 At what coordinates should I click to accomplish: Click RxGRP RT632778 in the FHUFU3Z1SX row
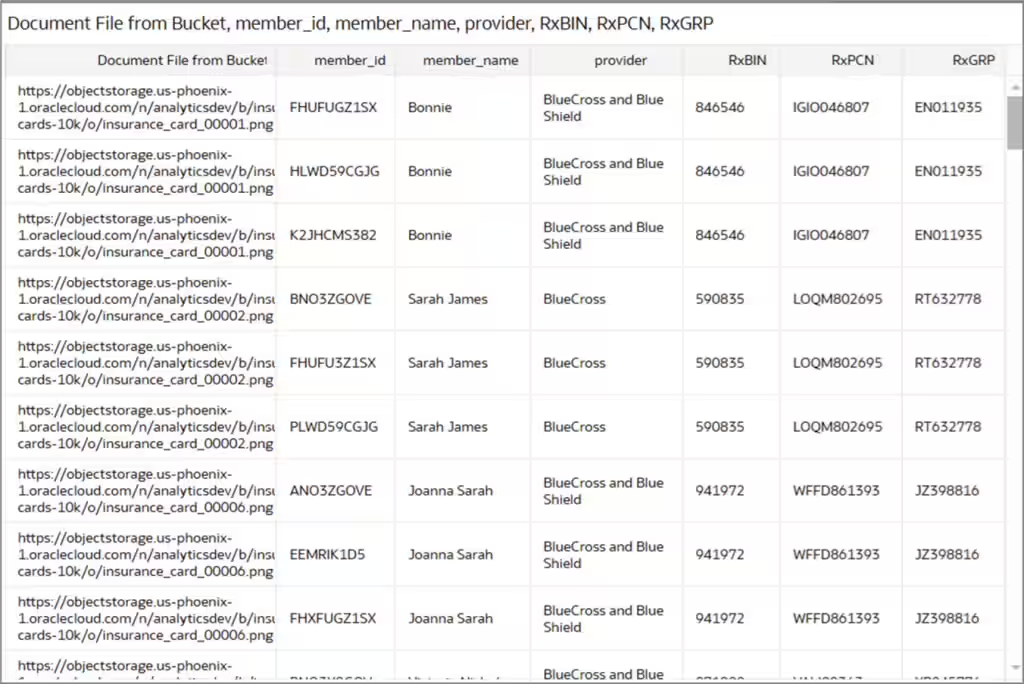click(948, 363)
